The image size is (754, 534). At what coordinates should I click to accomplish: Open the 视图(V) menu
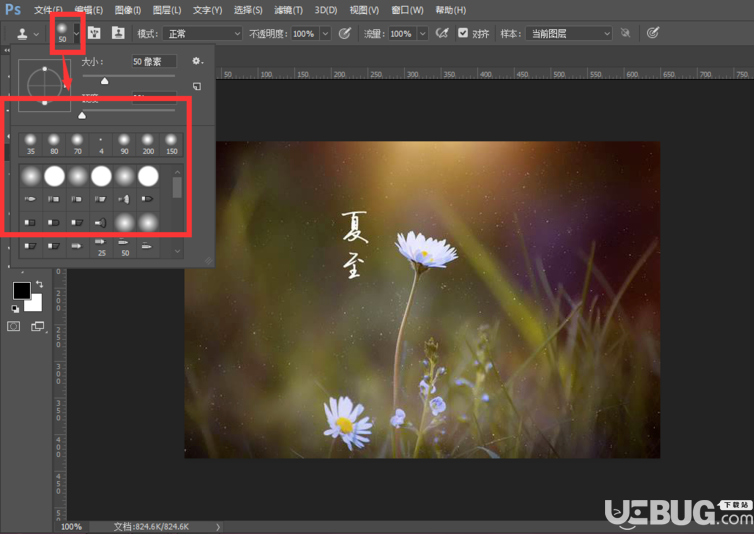(364, 10)
